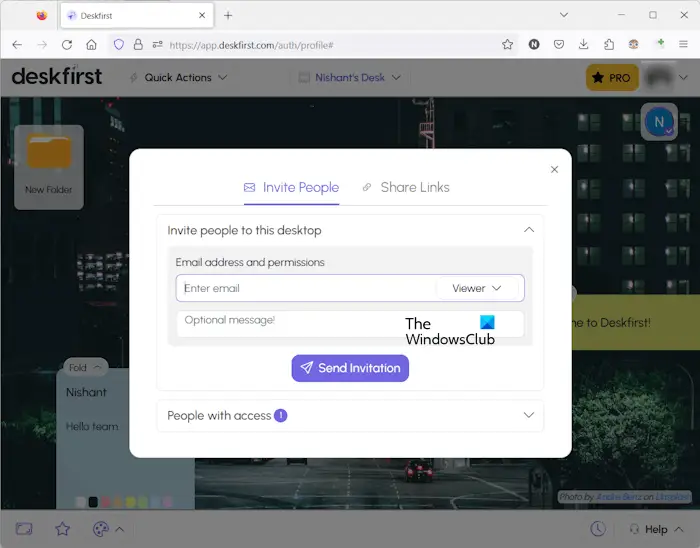Click the address bar URL
The height and width of the screenshot is (548, 700).
251,45
